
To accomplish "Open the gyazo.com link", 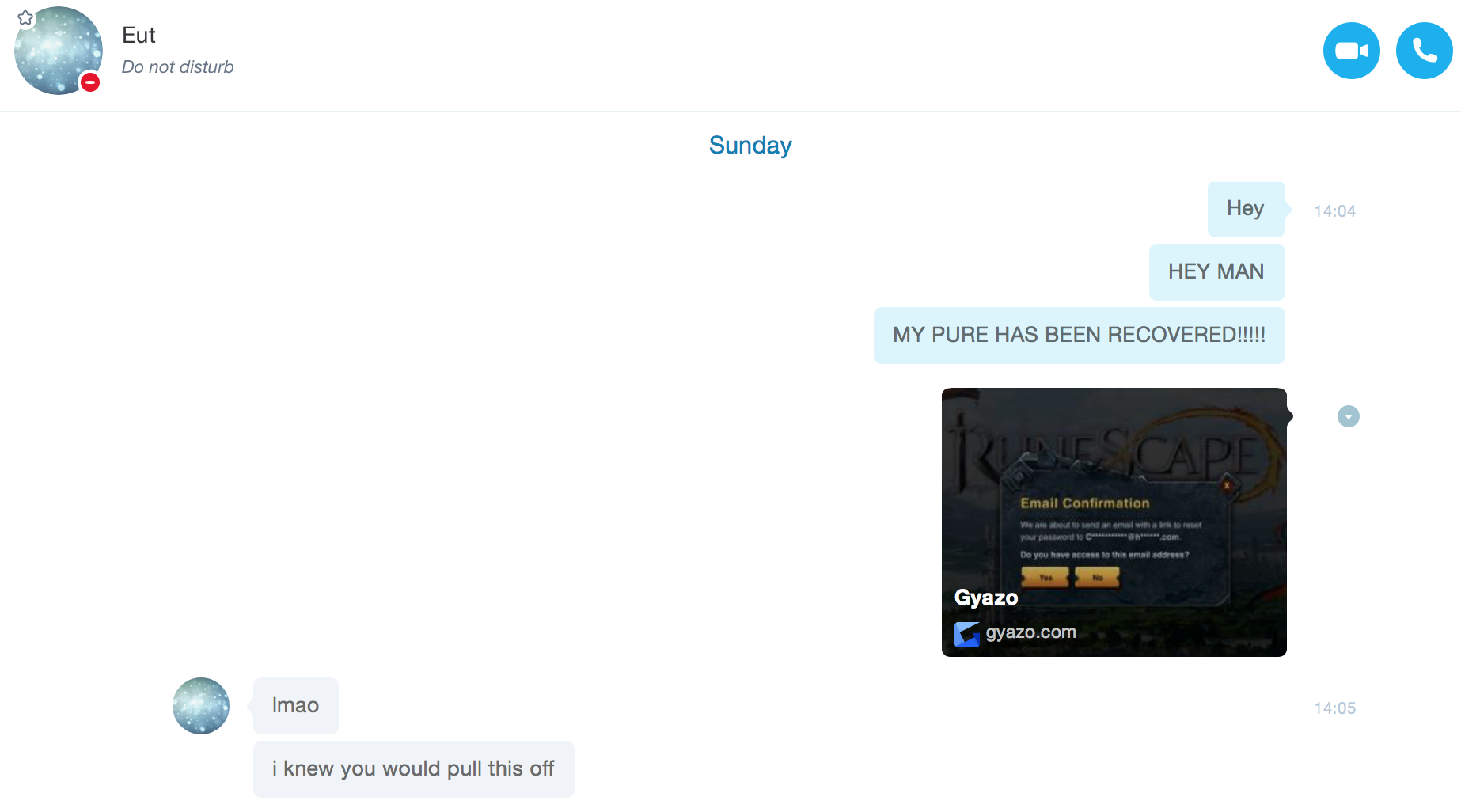I will [1030, 632].
